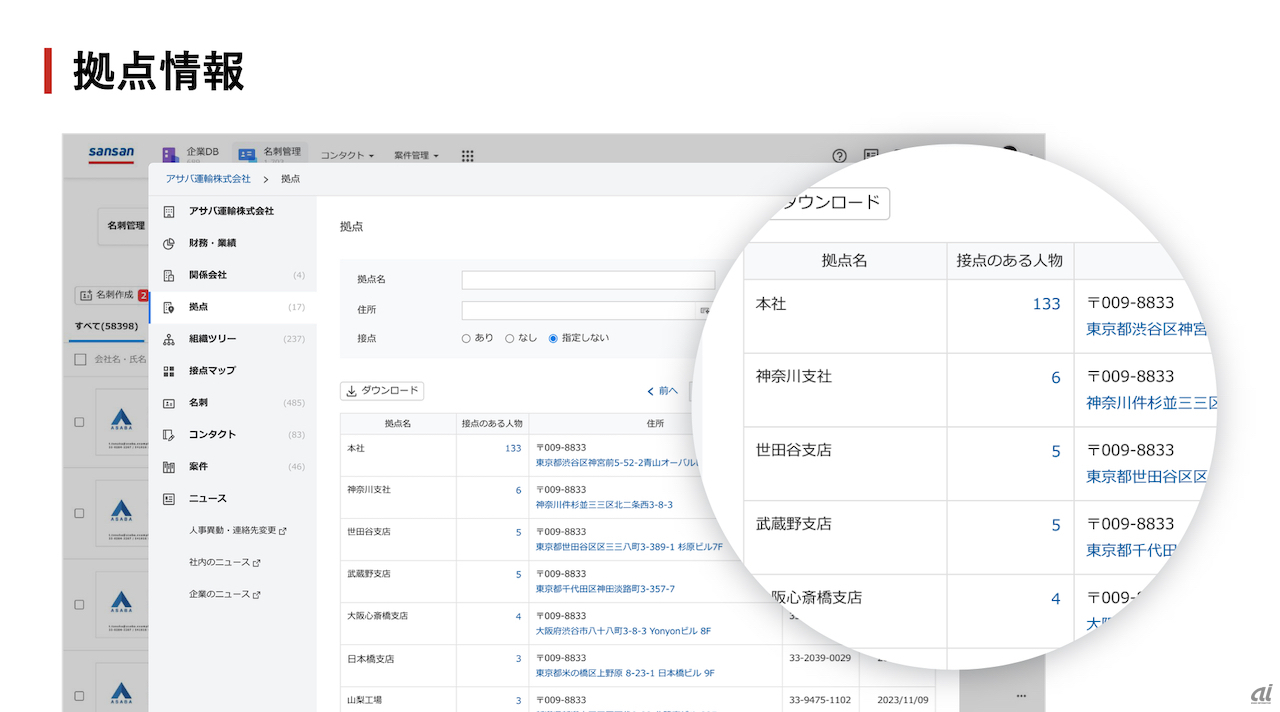Expand the コンタクト dropdown menu
Image resolution: width=1280 pixels, height=712 pixels.
click(x=347, y=156)
